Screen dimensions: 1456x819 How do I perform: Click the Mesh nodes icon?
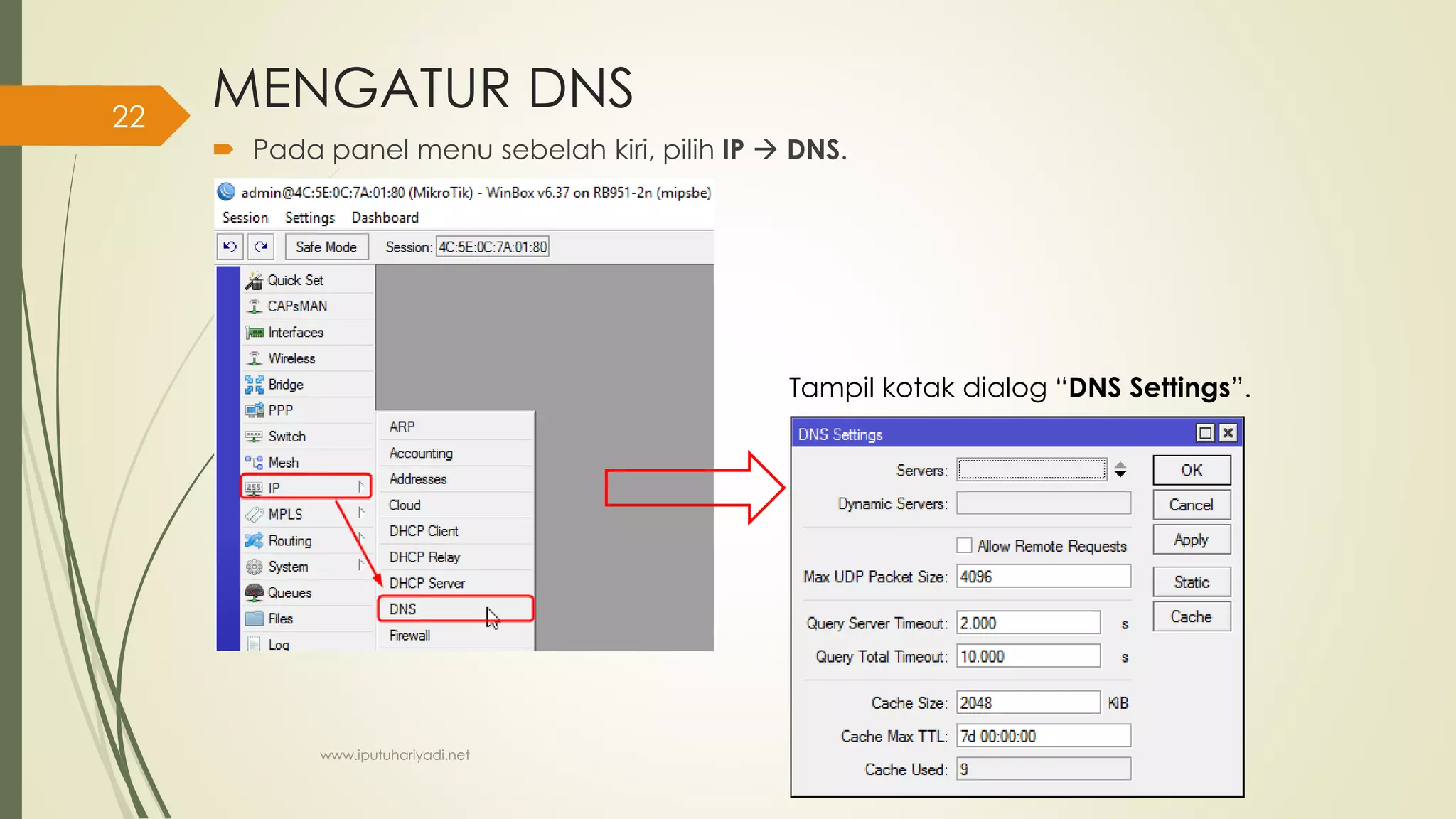coord(254,462)
